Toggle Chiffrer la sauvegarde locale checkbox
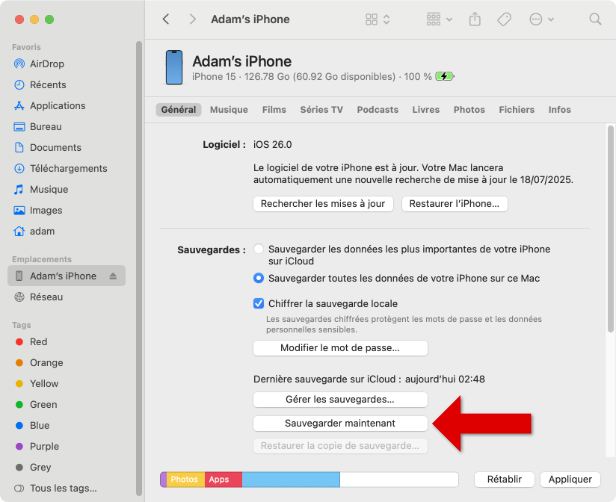Image resolution: width=616 pixels, height=502 pixels. [x=258, y=303]
